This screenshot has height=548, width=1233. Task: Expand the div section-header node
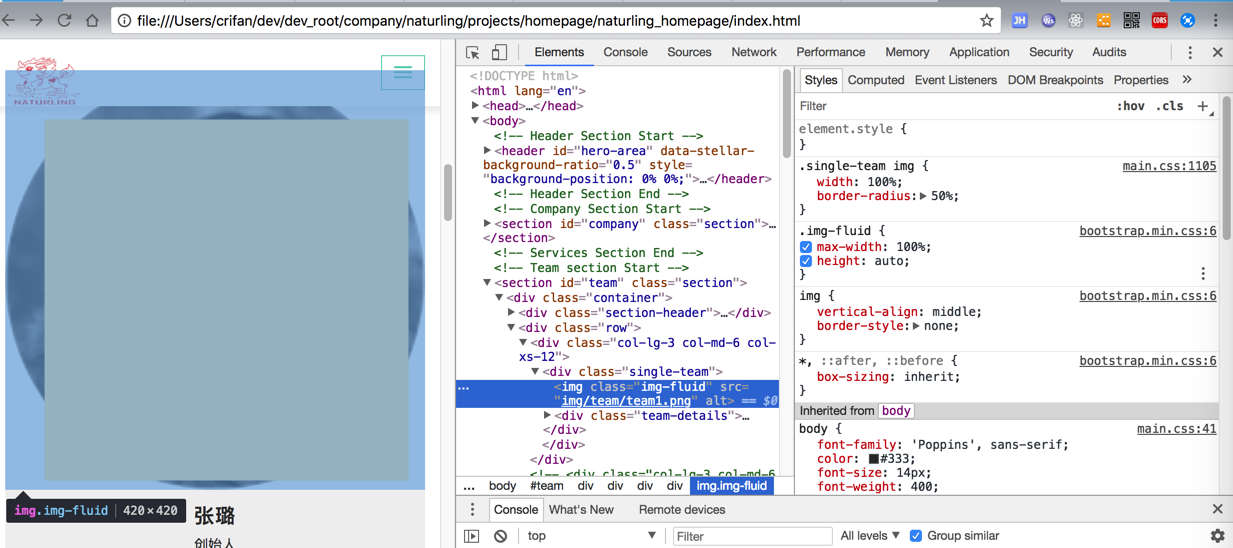coord(512,313)
